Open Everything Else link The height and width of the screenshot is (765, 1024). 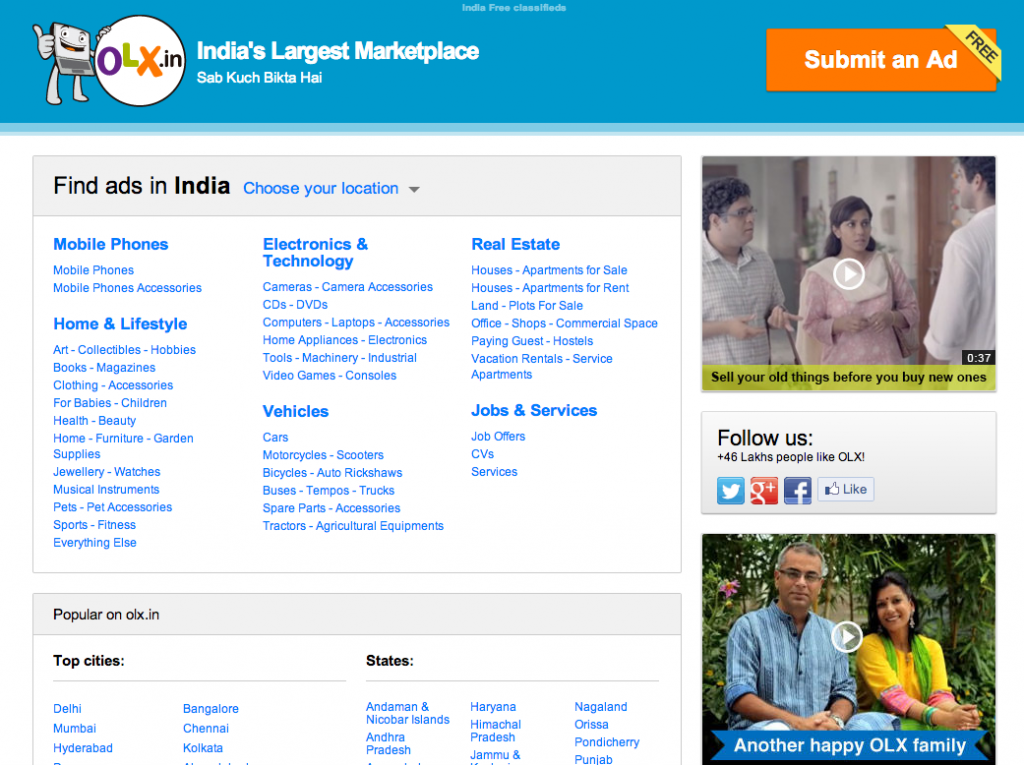95,543
